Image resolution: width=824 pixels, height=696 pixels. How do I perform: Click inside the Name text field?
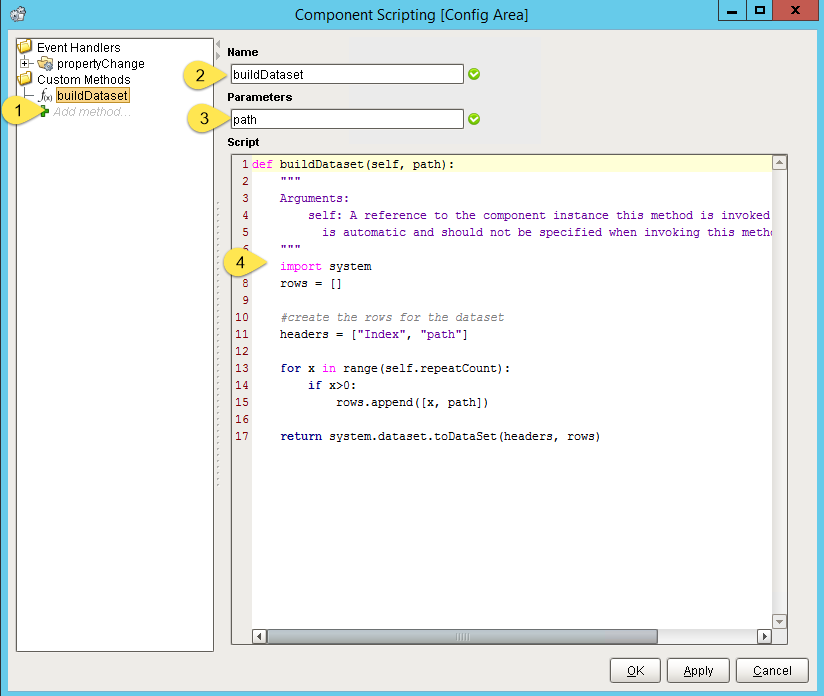[x=345, y=74]
